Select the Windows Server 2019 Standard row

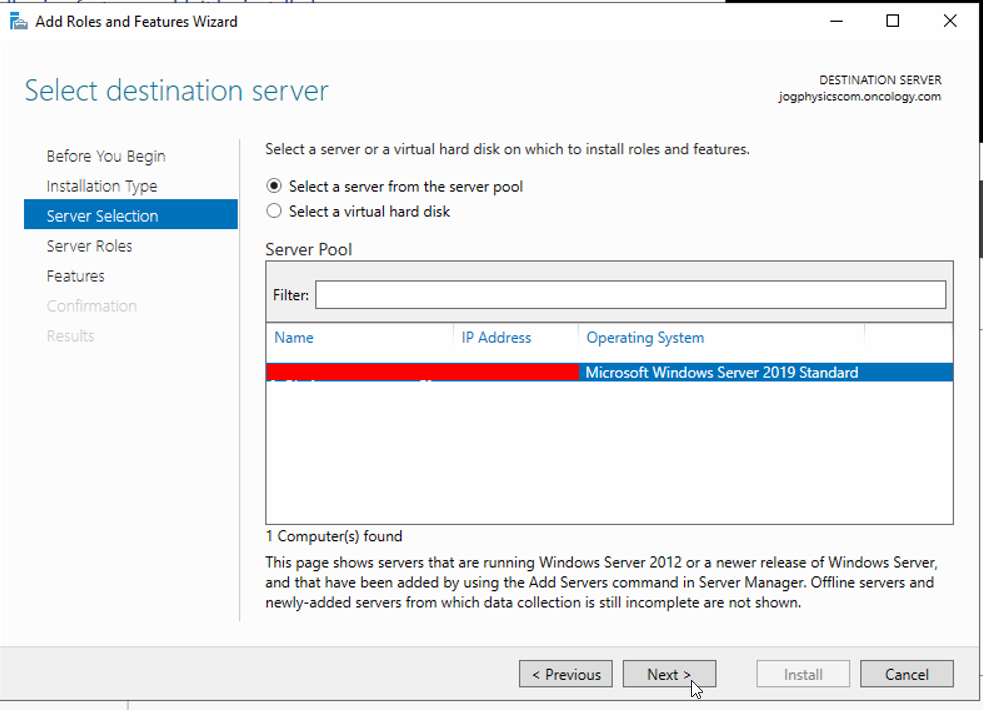tap(720, 372)
